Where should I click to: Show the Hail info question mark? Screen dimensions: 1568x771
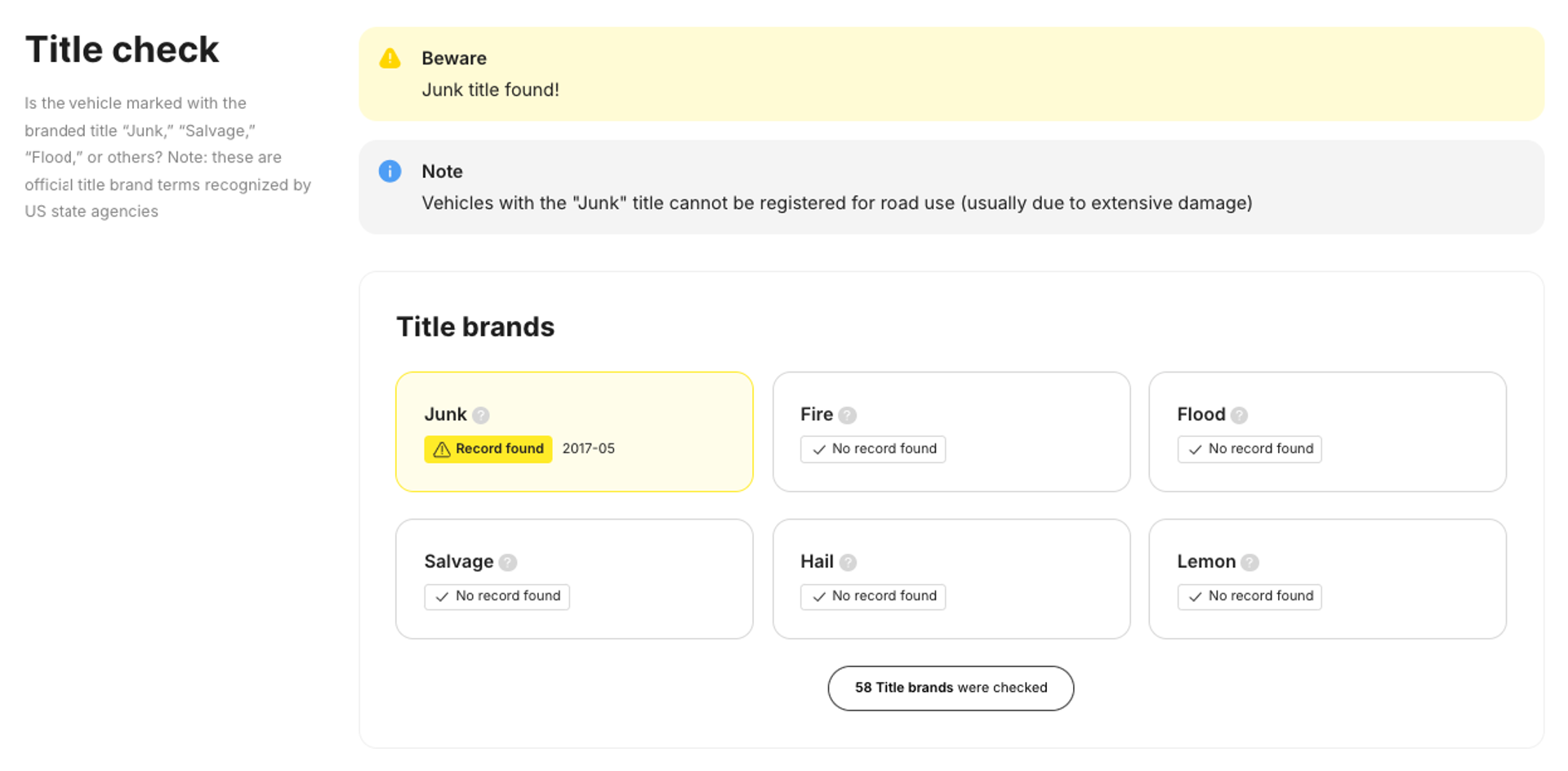pos(848,563)
